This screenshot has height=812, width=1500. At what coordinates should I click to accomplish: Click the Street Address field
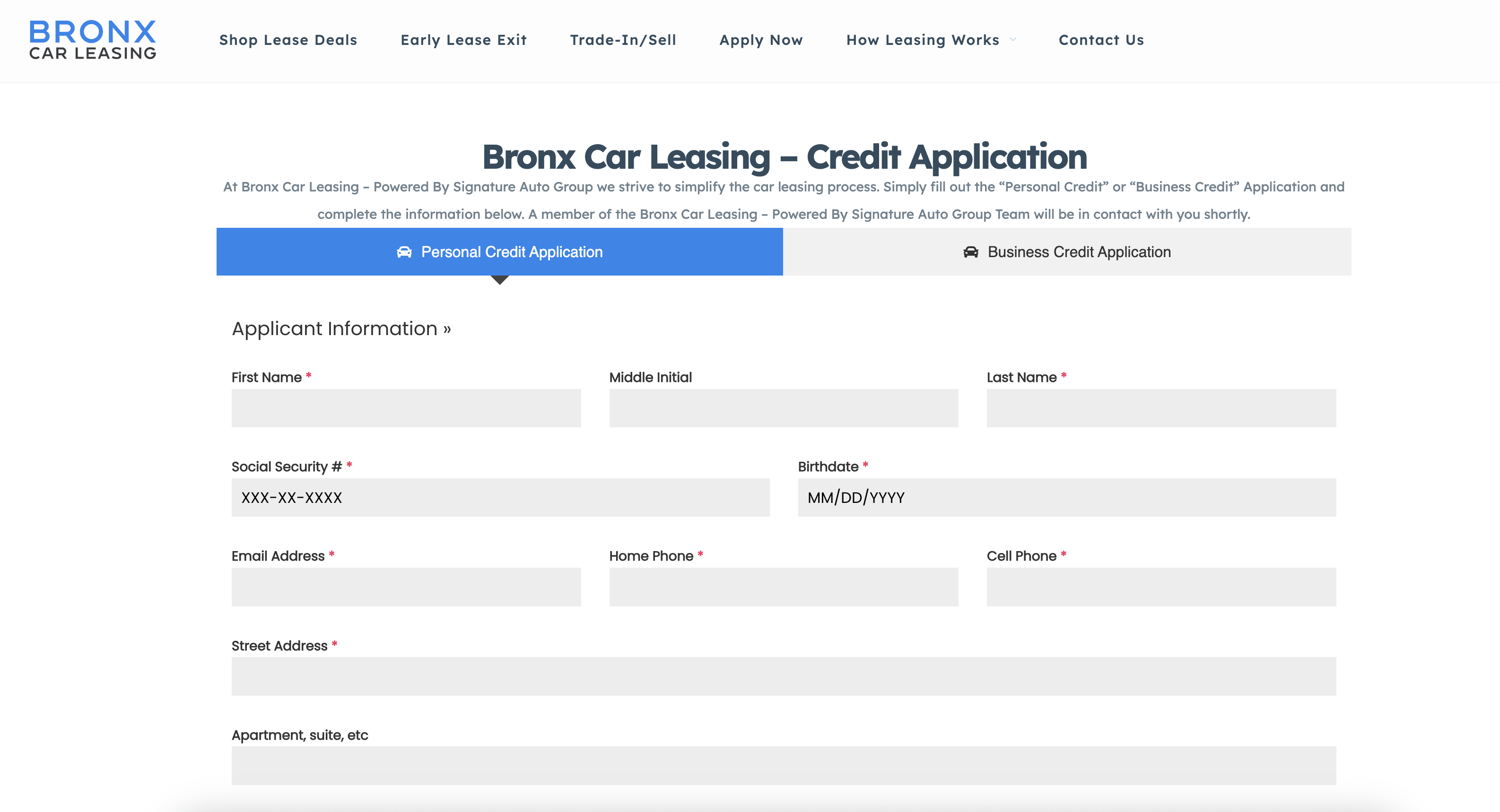(783, 676)
